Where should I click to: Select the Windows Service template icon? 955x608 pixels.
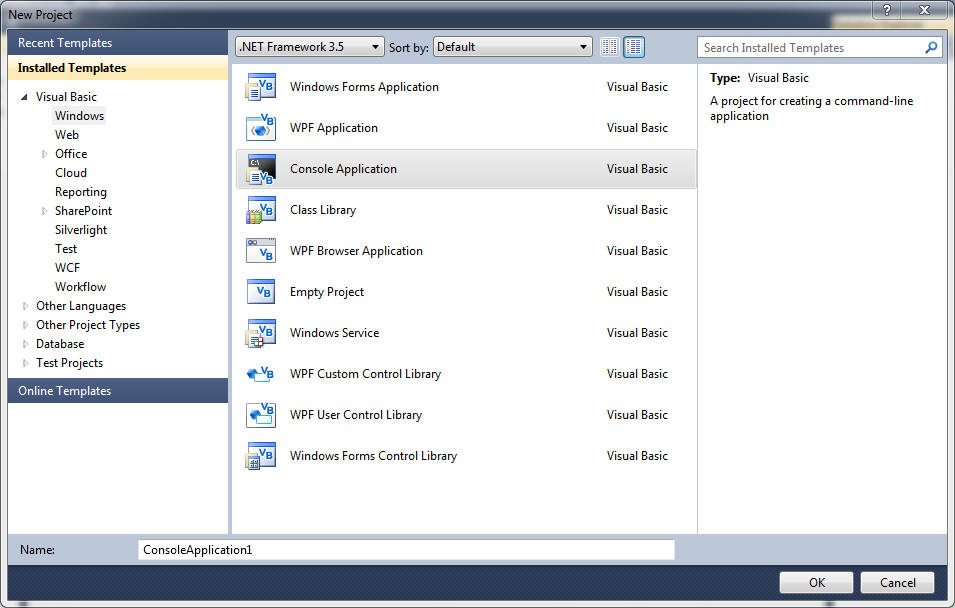tap(261, 333)
